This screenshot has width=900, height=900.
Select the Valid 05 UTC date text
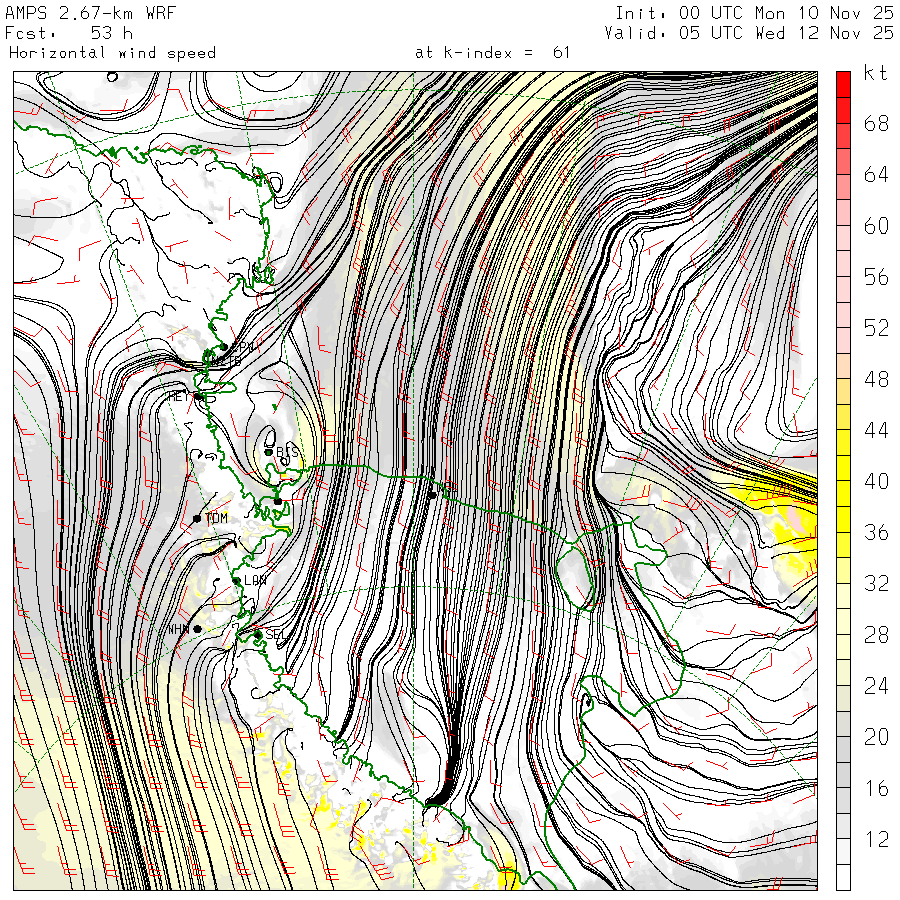(x=749, y=33)
